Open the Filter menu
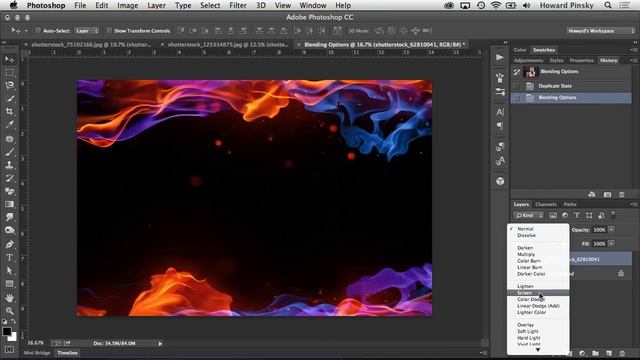Screen dimensions: 640x360 pos(238,5)
